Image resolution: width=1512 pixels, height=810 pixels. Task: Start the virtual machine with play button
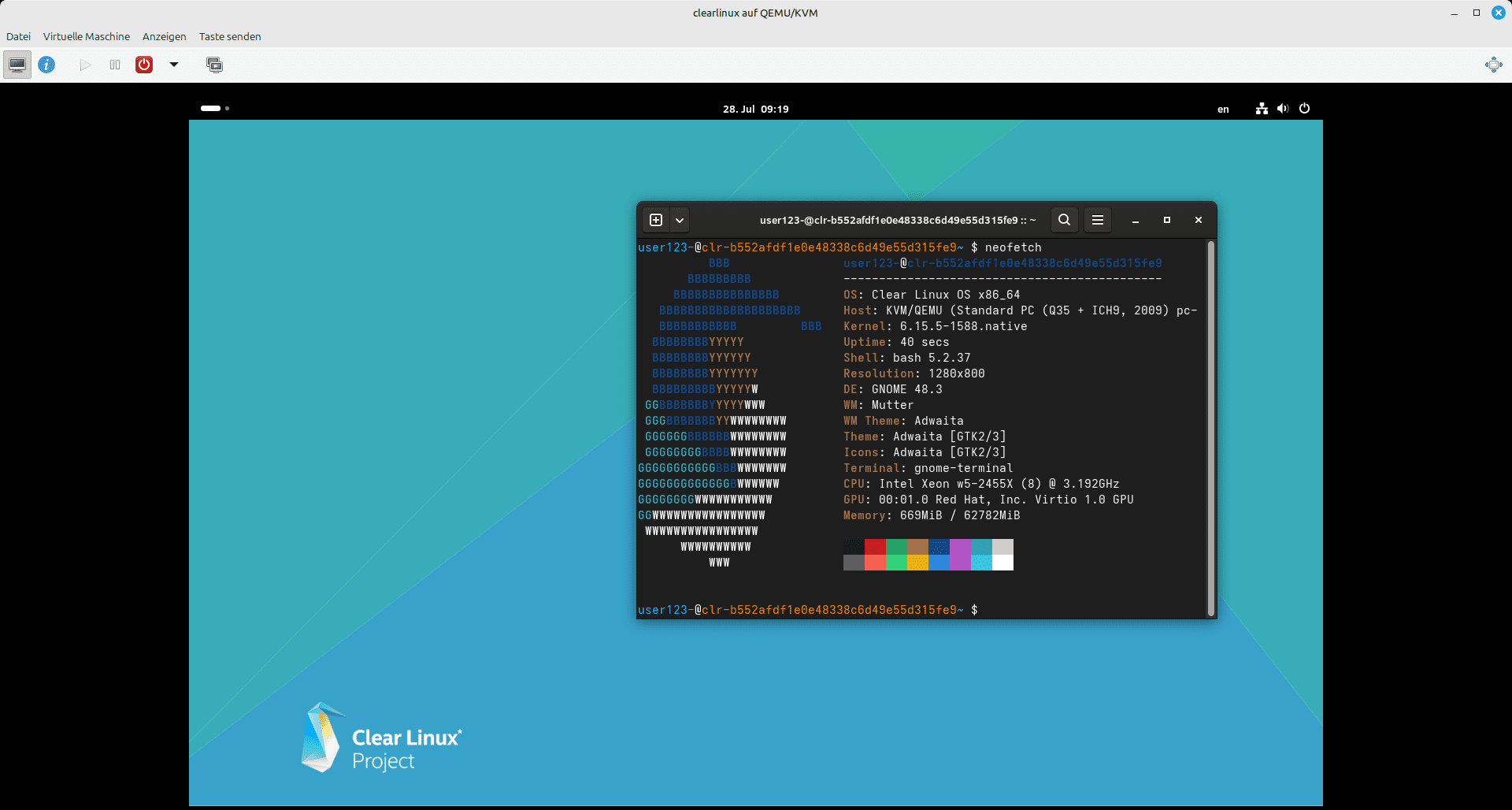pos(85,65)
